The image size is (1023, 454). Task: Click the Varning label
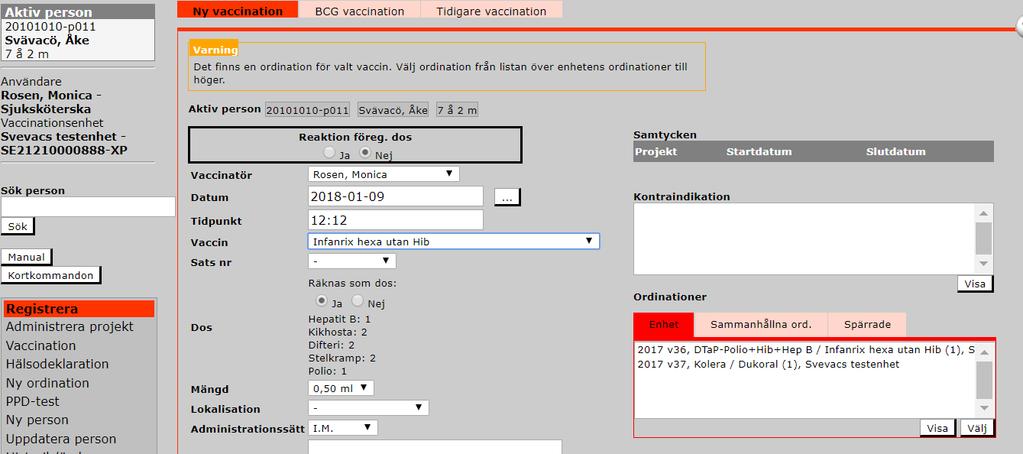pos(215,50)
